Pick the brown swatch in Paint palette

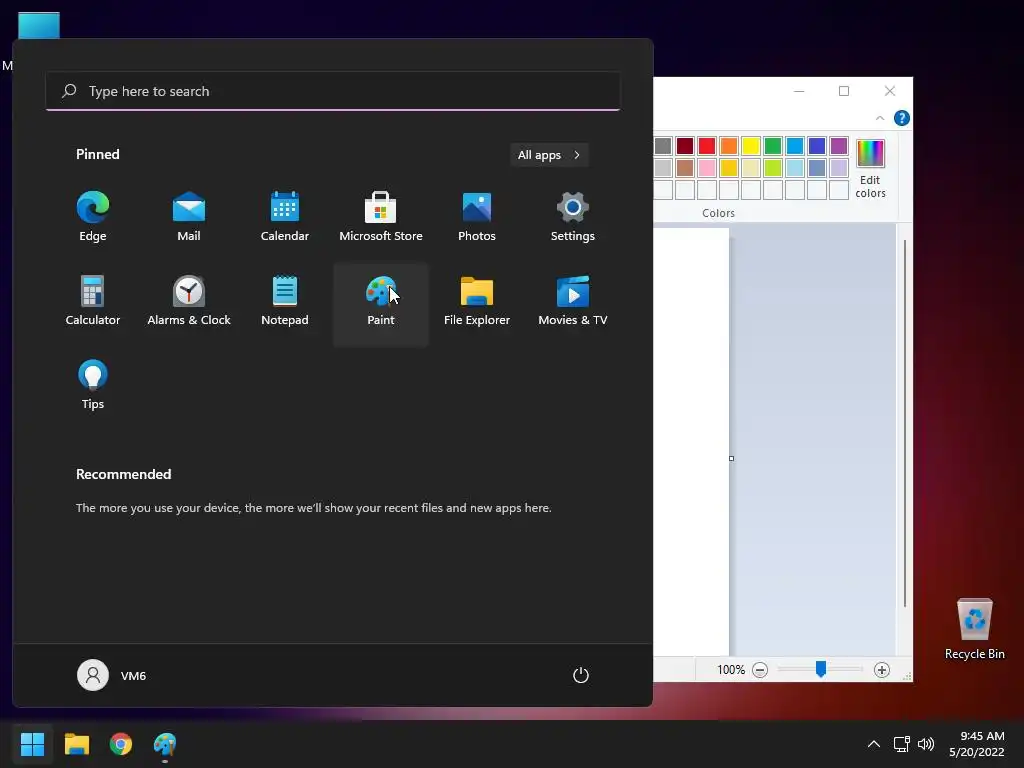[x=684, y=168]
